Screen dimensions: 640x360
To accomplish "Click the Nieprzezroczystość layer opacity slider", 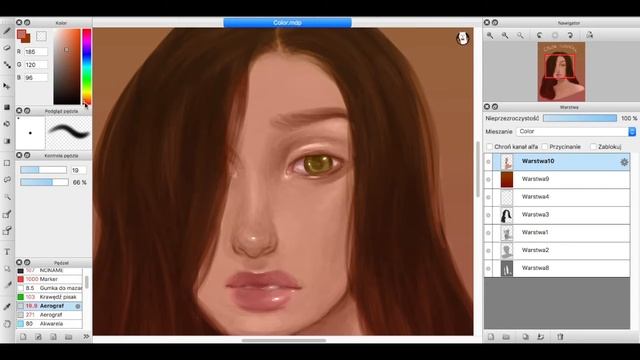I will [x=580, y=118].
